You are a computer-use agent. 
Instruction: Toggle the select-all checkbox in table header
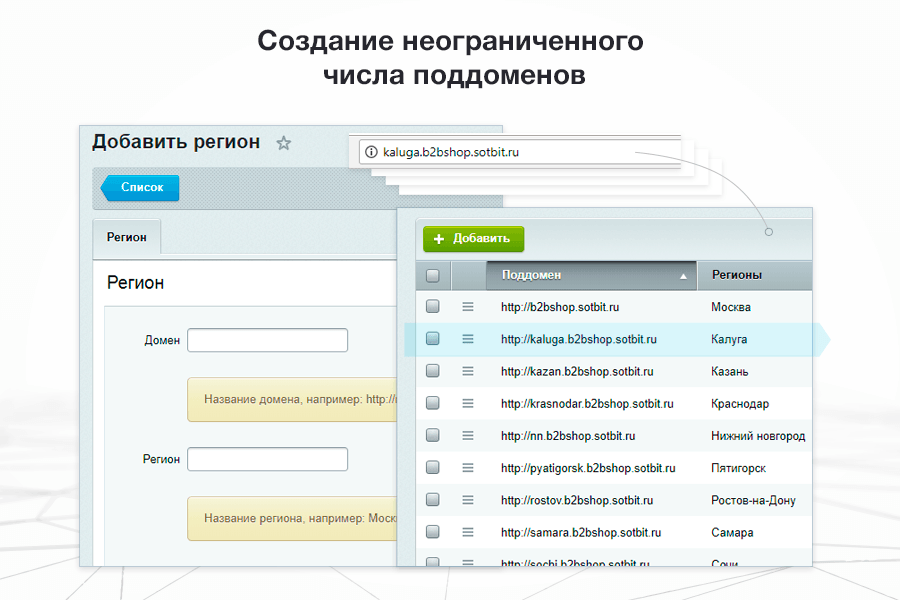433,276
